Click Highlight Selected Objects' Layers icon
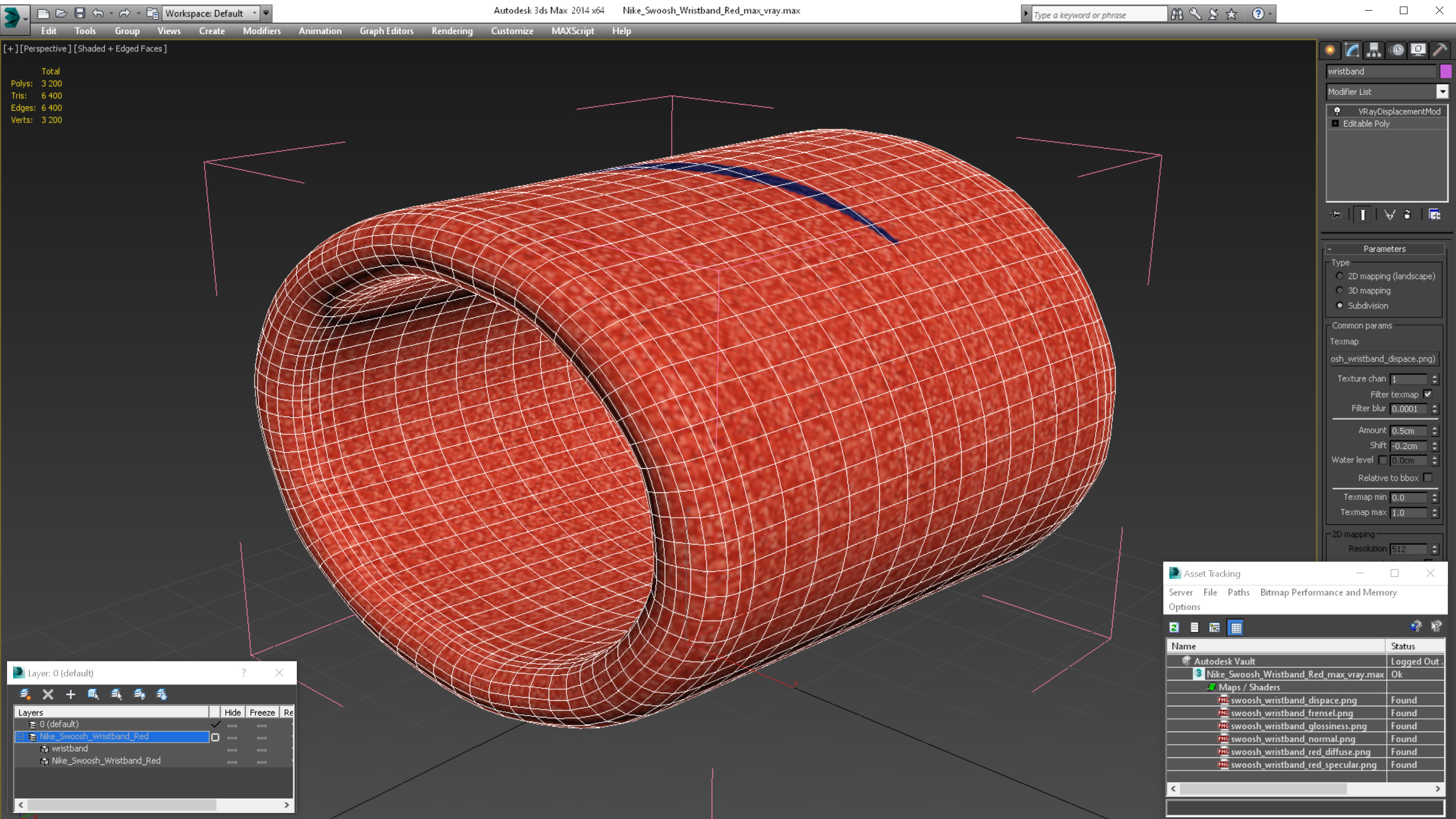The height and width of the screenshot is (819, 1456). point(116,694)
